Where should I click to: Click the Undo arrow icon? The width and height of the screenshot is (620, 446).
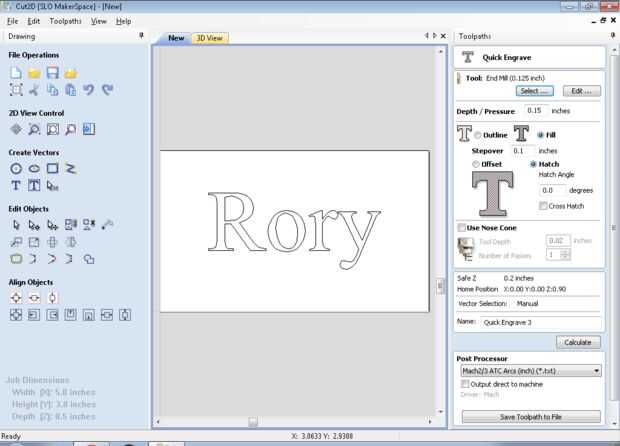(x=89, y=90)
